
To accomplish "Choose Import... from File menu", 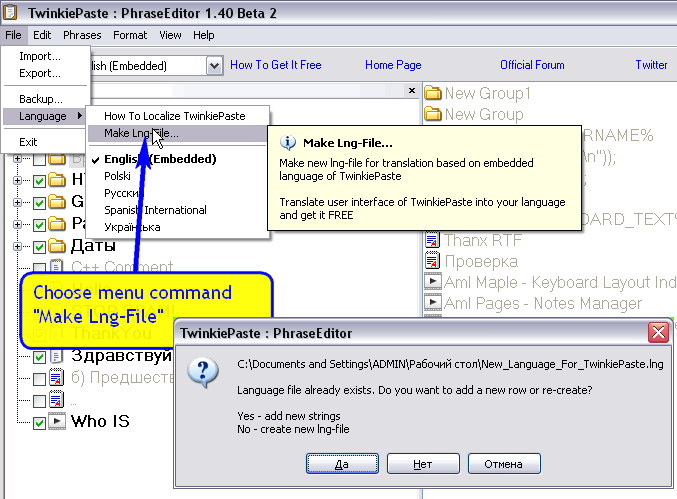I will pyautogui.click(x=45, y=56).
